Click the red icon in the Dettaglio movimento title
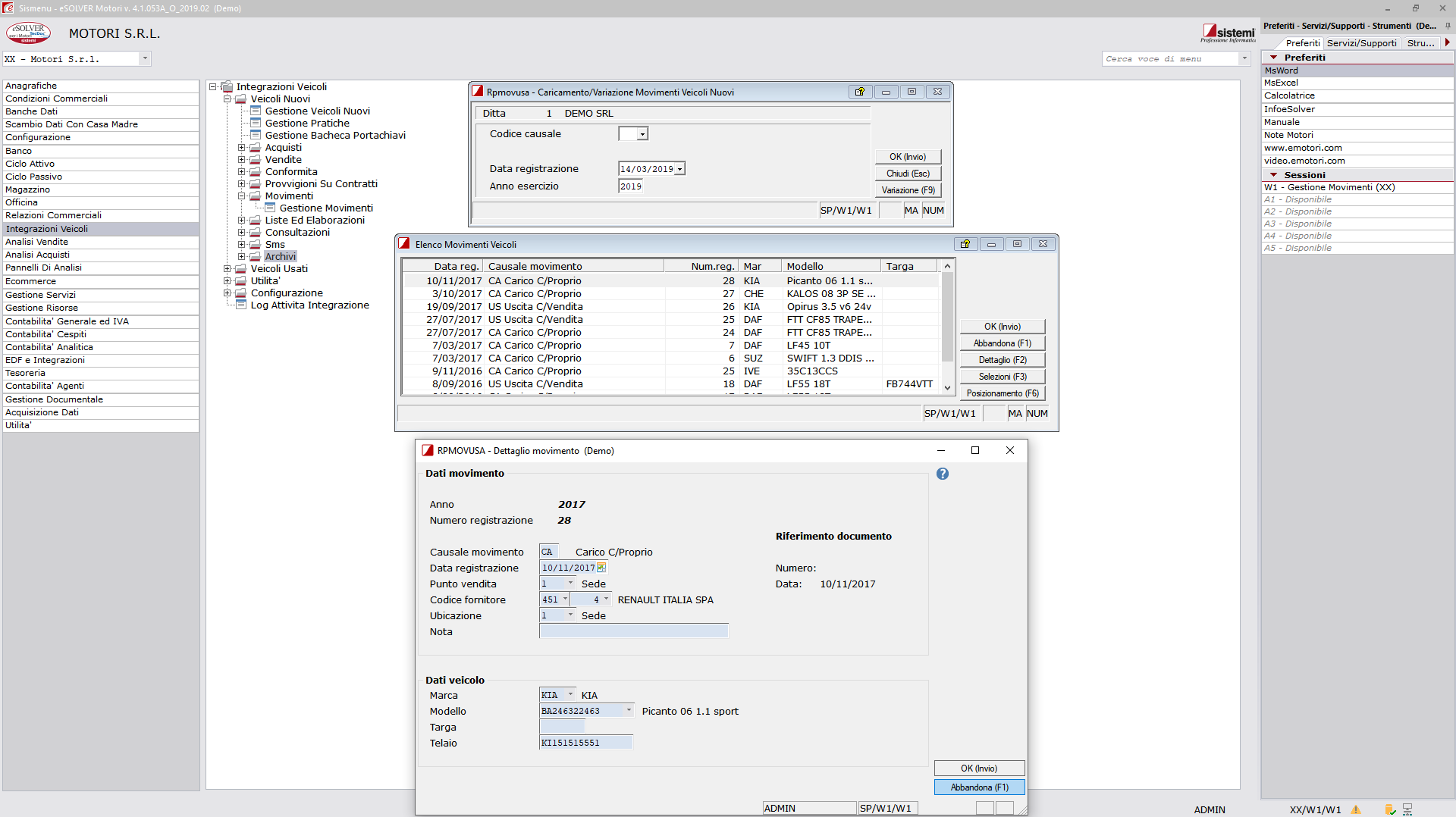 (x=428, y=450)
